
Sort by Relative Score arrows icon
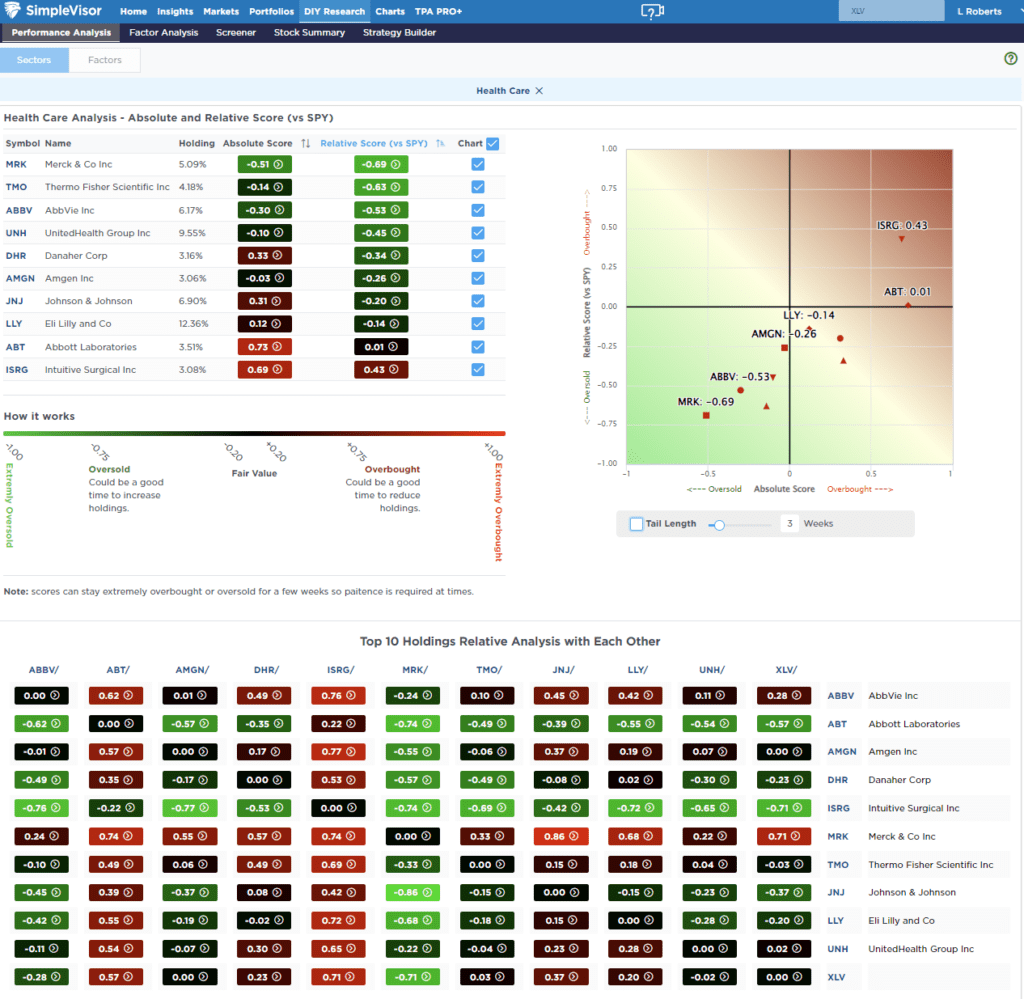pyautogui.click(x=440, y=143)
